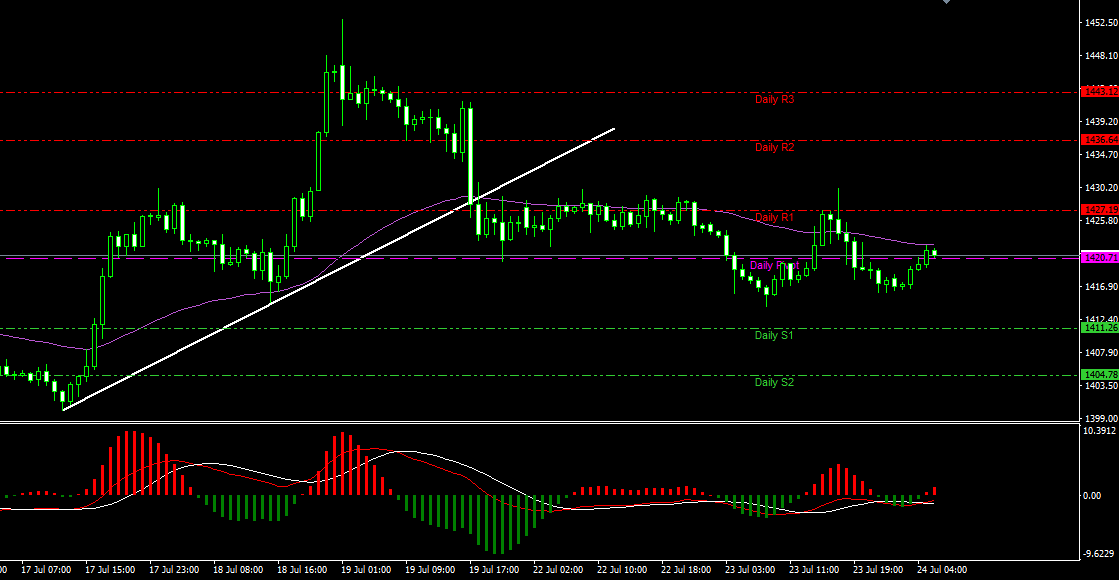1119x580 pixels.
Task: Click the 1416.90 price scale value
Action: coord(1101,287)
